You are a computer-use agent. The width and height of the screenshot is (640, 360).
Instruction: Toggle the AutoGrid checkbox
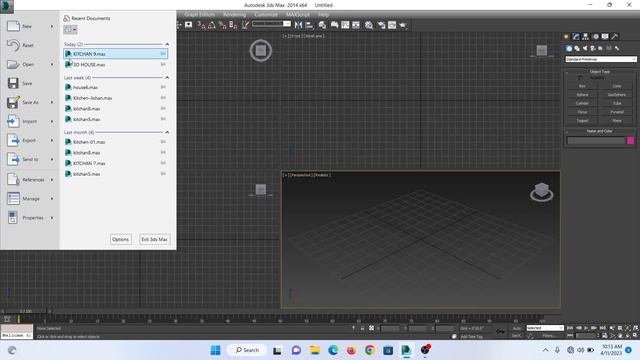(x=580, y=78)
